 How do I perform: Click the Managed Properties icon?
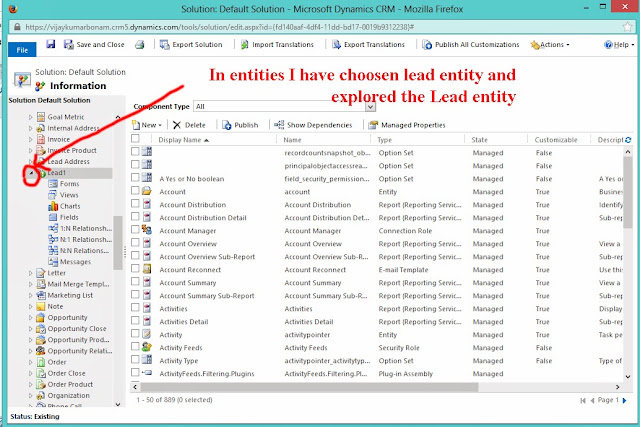(373, 125)
